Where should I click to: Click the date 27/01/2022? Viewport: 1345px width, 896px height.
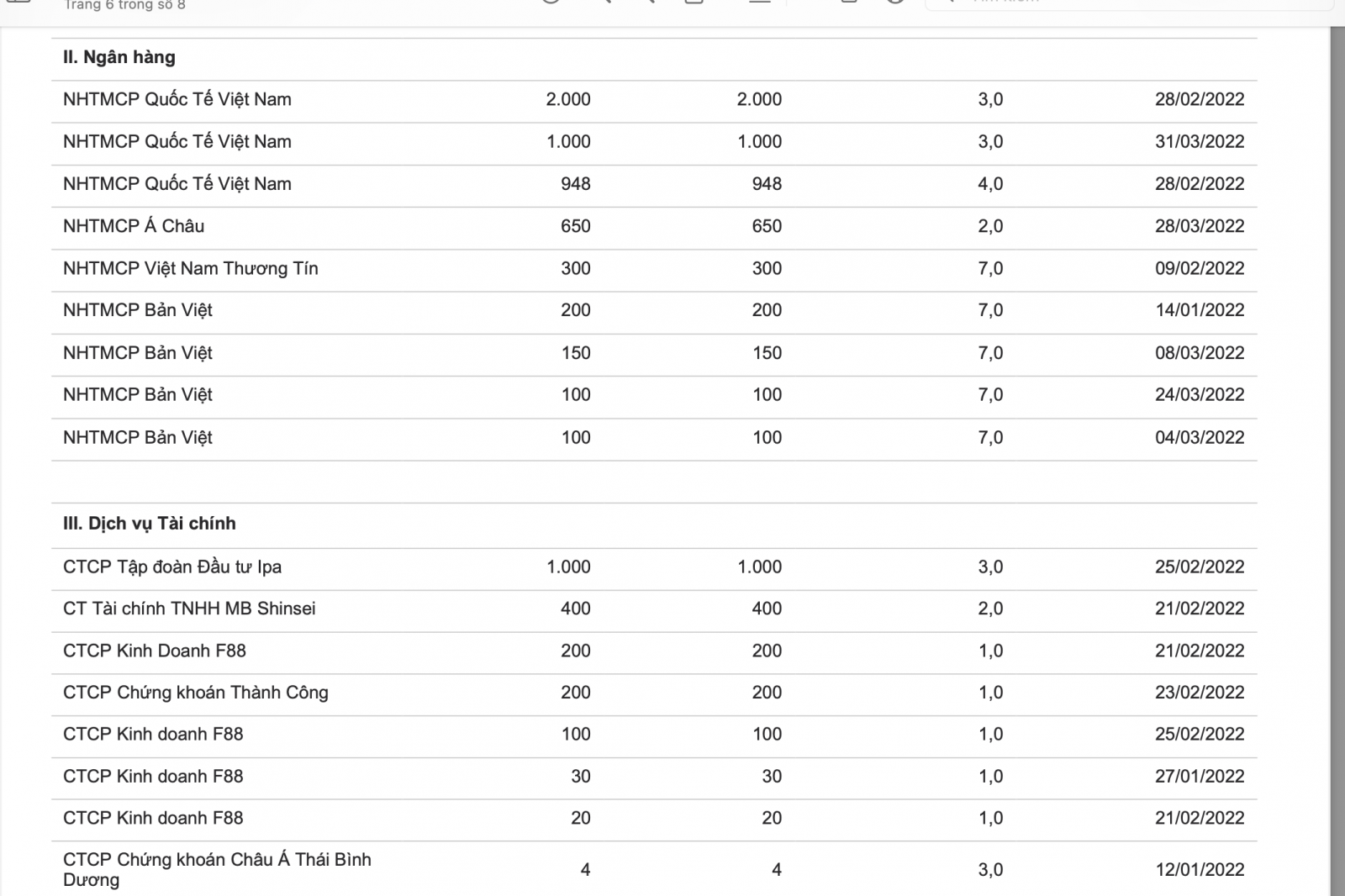1200,777
